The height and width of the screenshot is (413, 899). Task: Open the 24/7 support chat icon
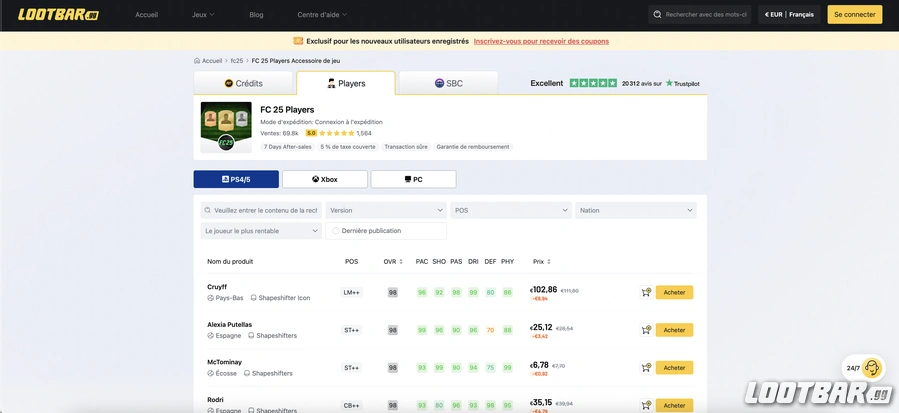(871, 367)
